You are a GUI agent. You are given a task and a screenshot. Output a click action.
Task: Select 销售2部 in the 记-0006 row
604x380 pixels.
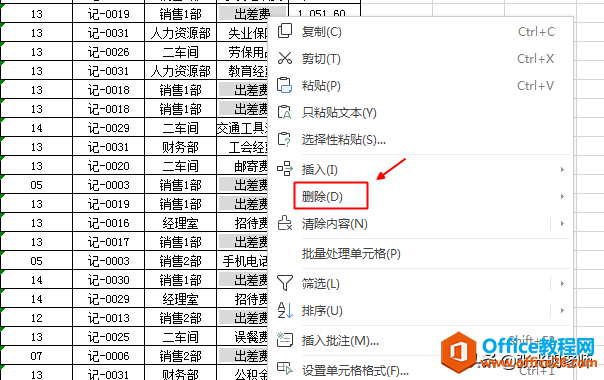(181, 356)
